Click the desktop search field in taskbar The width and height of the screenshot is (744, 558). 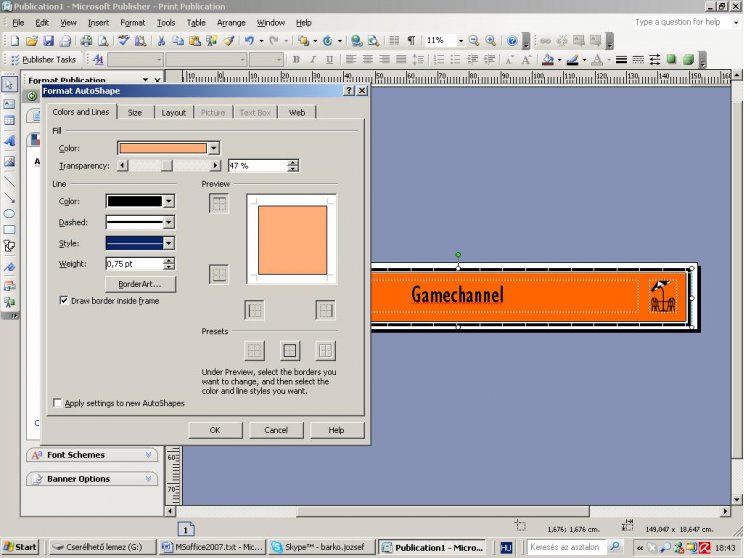(567, 547)
